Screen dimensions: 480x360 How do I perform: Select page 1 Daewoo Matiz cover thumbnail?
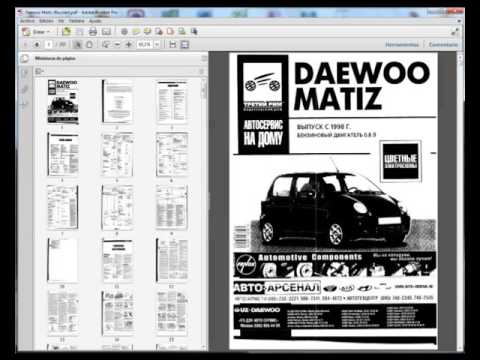[63, 102]
